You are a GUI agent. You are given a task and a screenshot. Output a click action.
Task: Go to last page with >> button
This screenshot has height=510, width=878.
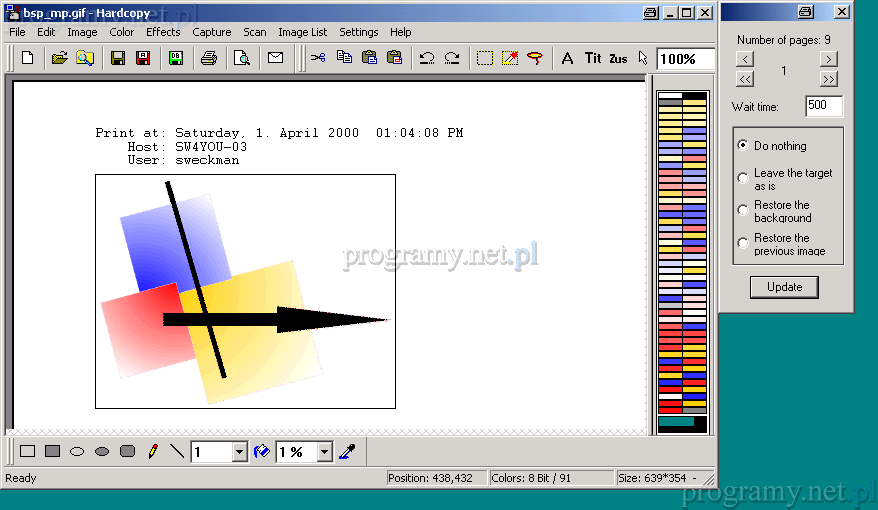(x=829, y=79)
